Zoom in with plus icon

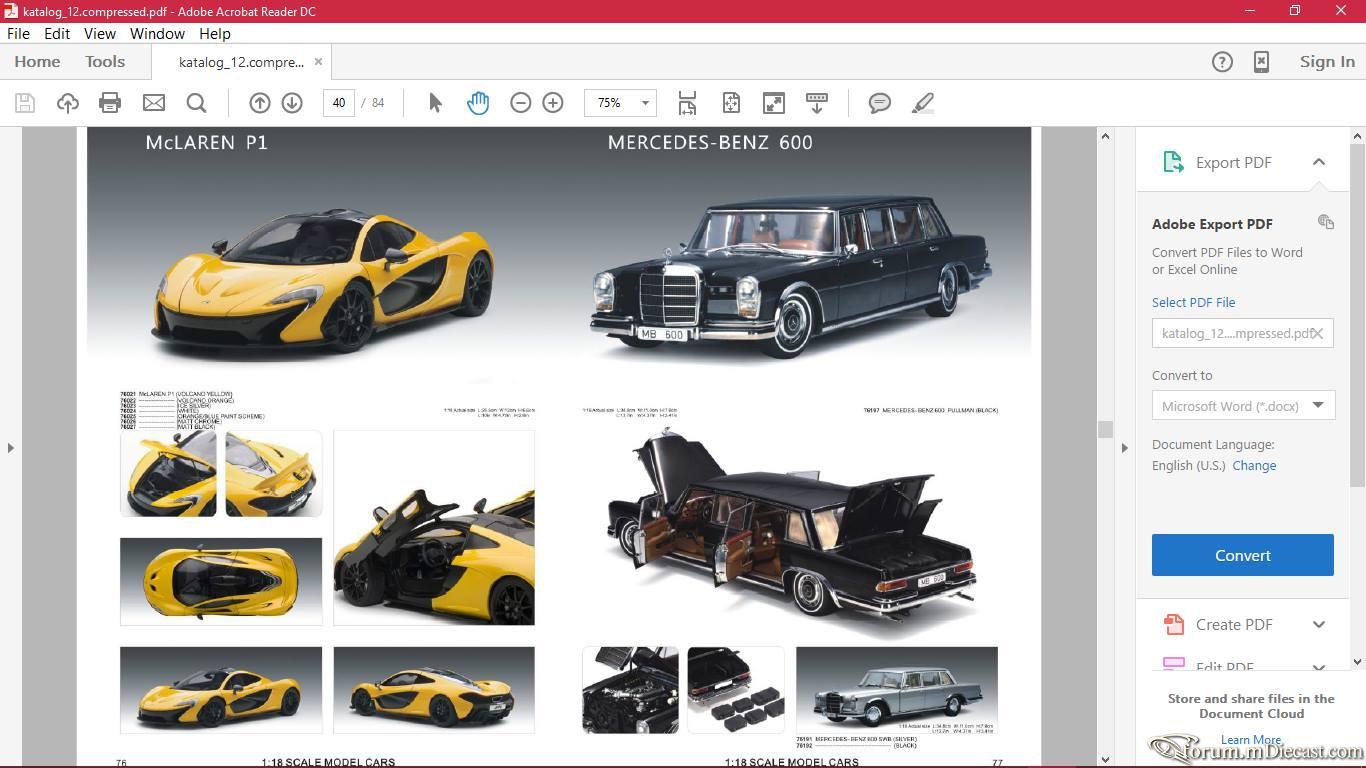coord(553,103)
